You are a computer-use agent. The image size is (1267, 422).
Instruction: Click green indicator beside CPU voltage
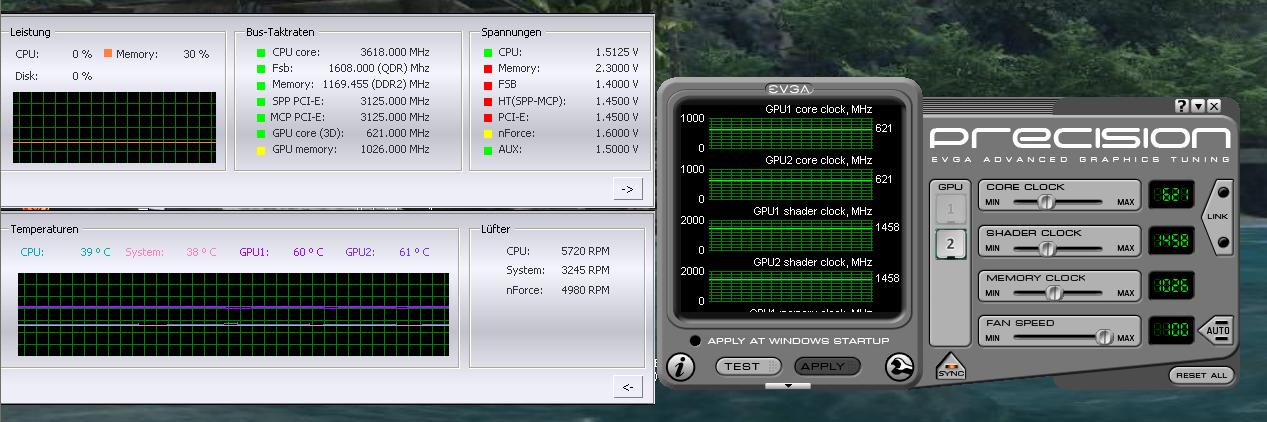click(x=487, y=53)
